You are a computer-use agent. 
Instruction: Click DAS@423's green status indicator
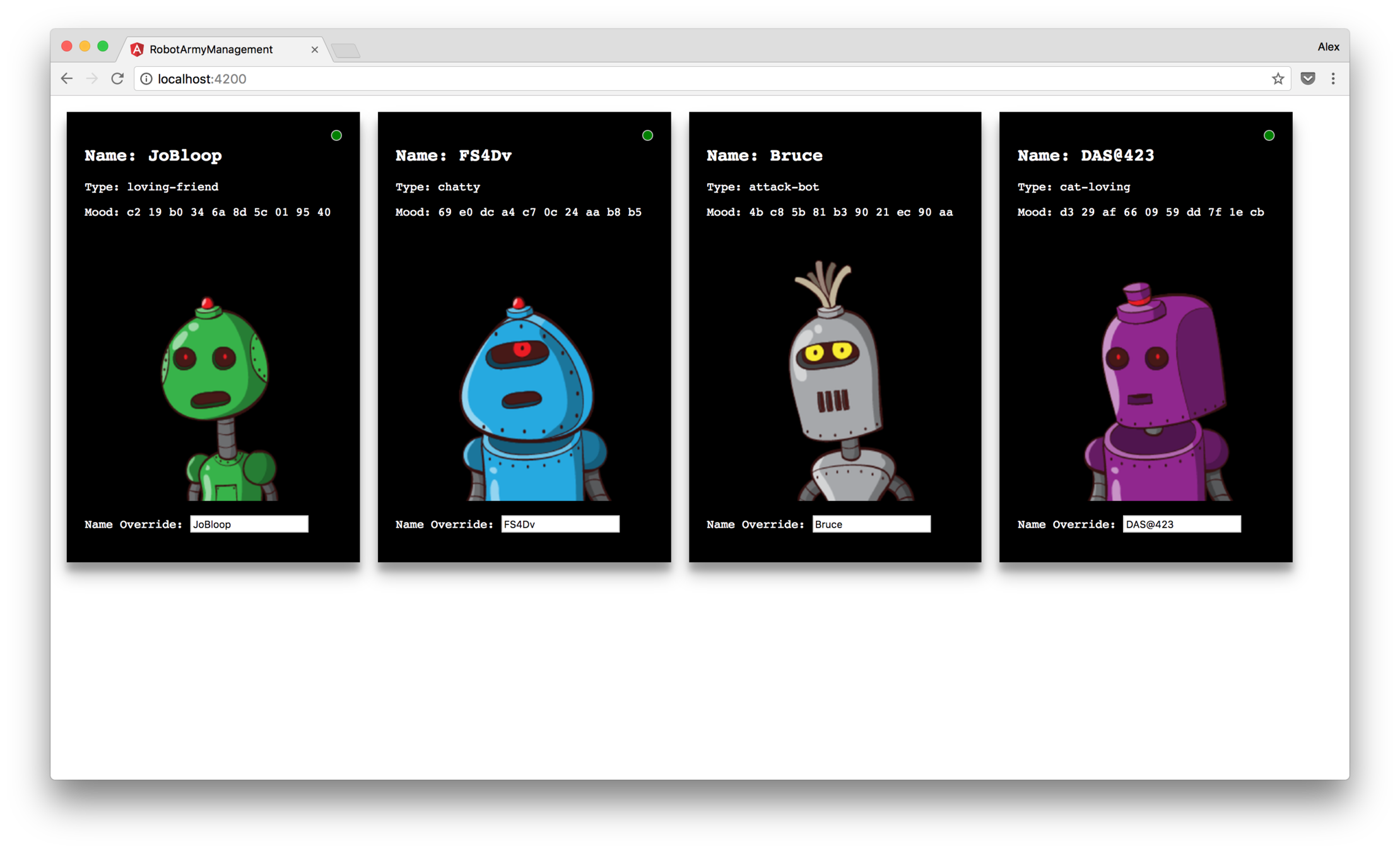pyautogui.click(x=1269, y=135)
